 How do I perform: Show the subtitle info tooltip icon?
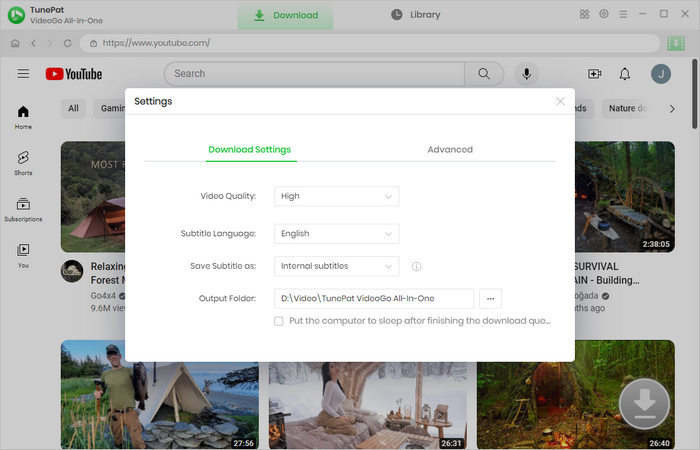(x=416, y=267)
